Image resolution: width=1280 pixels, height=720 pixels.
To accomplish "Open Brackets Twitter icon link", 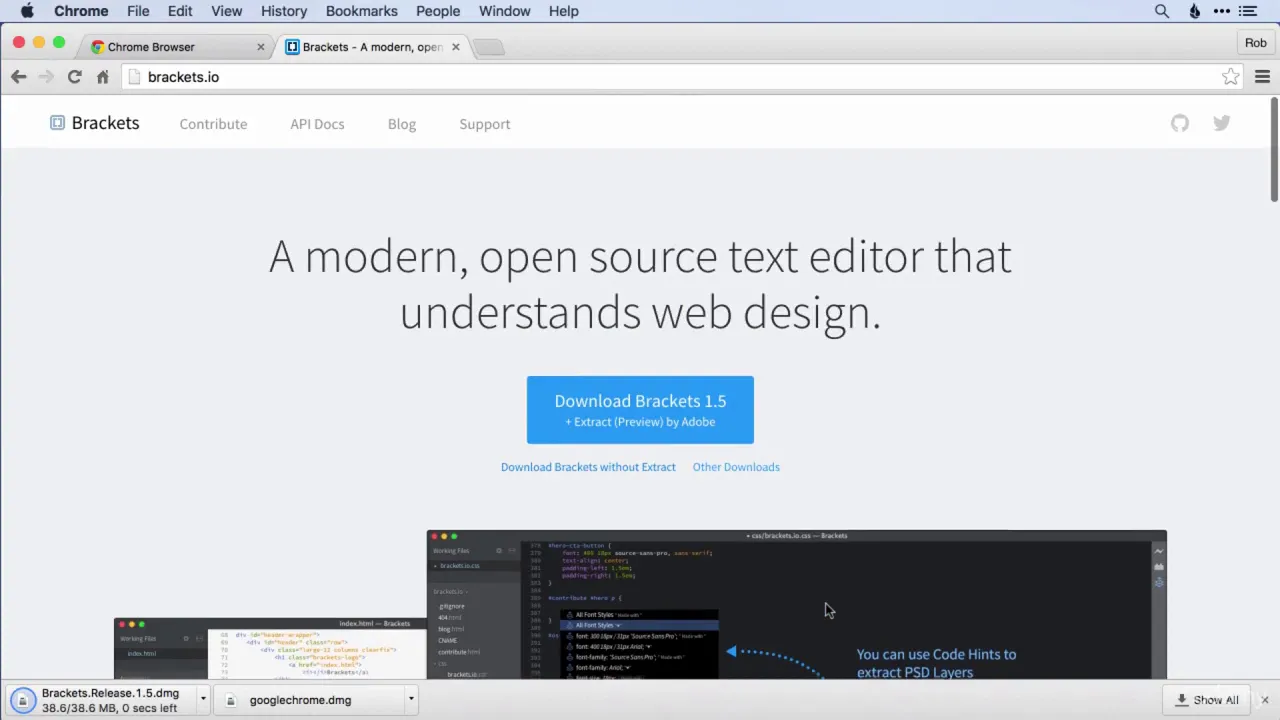I will coord(1222,123).
